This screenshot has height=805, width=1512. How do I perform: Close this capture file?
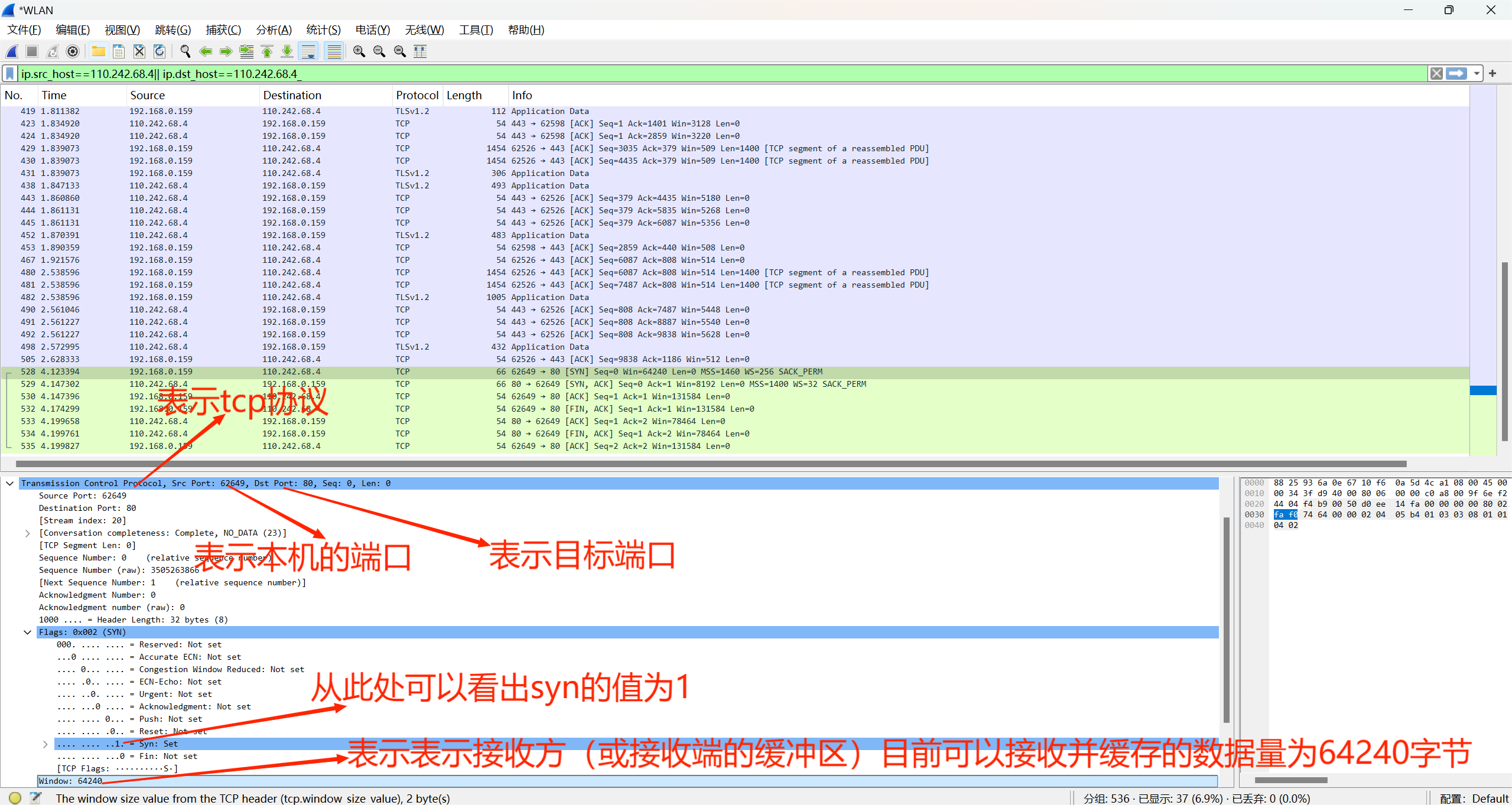pos(139,51)
